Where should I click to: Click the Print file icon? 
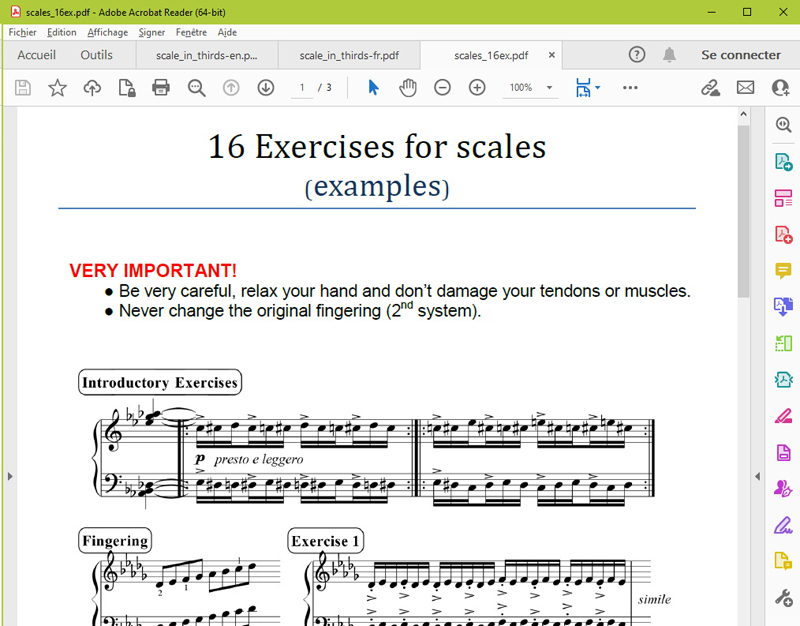160,88
